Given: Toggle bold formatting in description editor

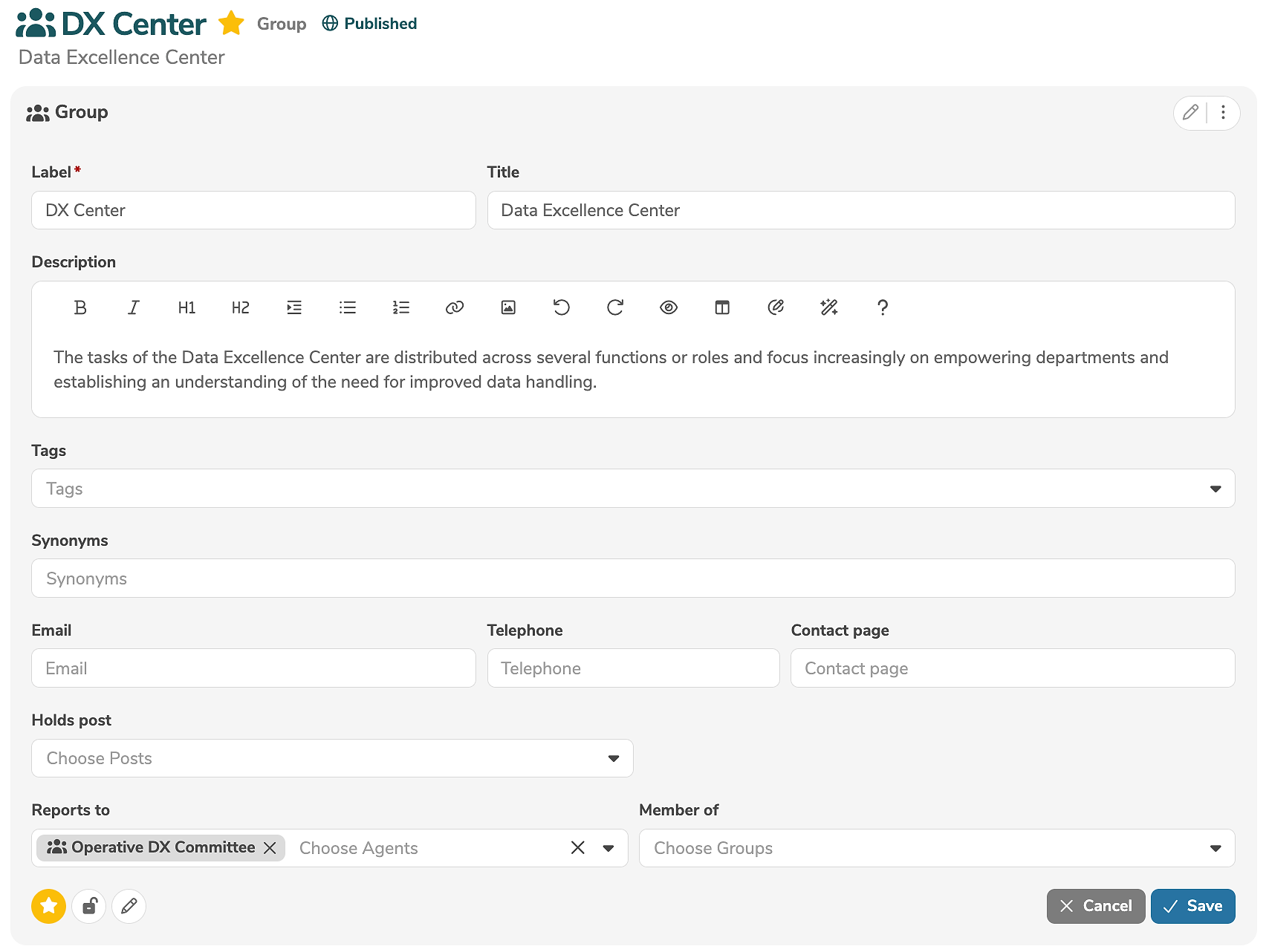Looking at the screenshot, I should coord(80,307).
